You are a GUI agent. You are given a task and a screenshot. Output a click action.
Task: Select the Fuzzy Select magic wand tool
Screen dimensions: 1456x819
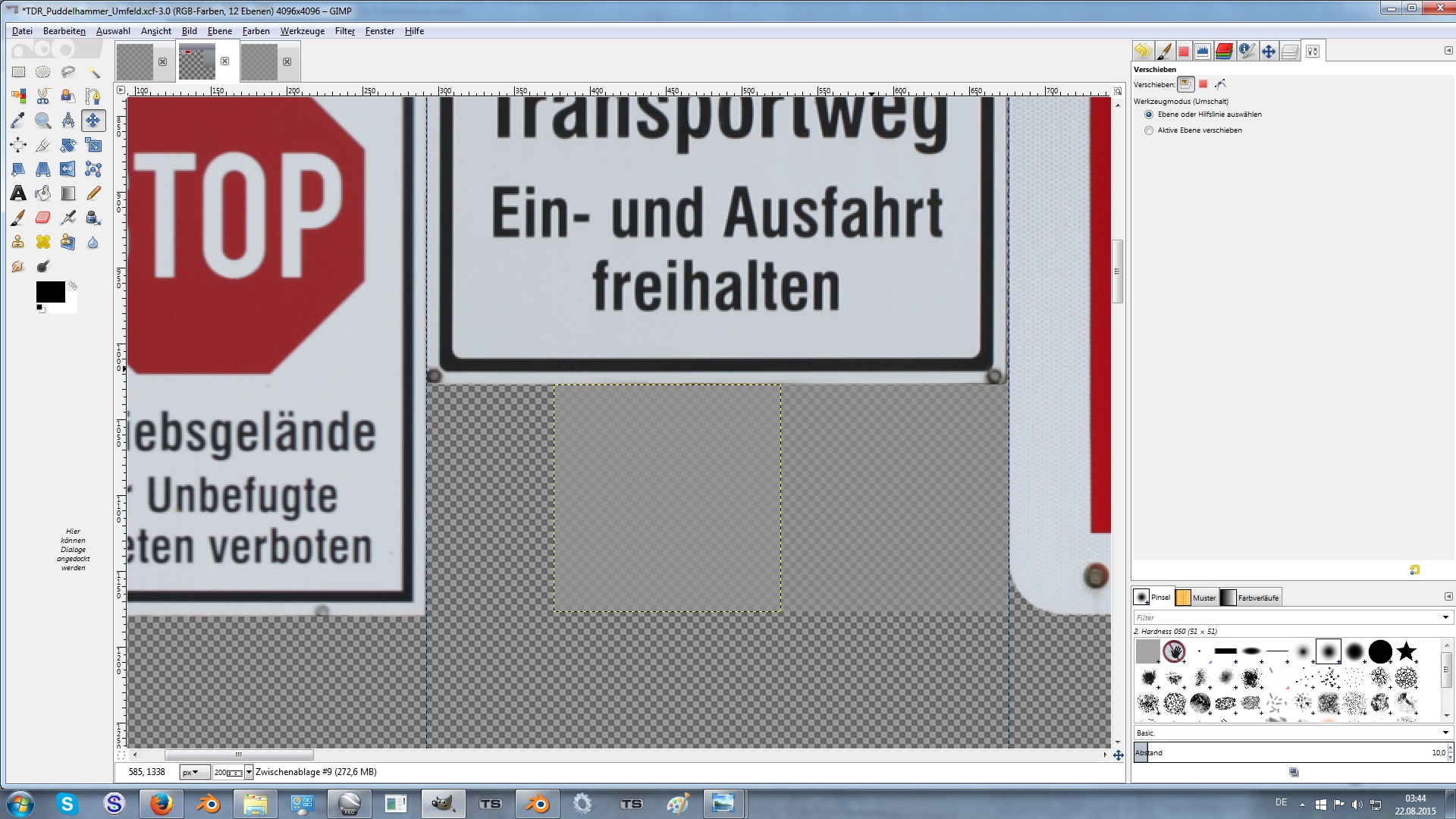93,72
